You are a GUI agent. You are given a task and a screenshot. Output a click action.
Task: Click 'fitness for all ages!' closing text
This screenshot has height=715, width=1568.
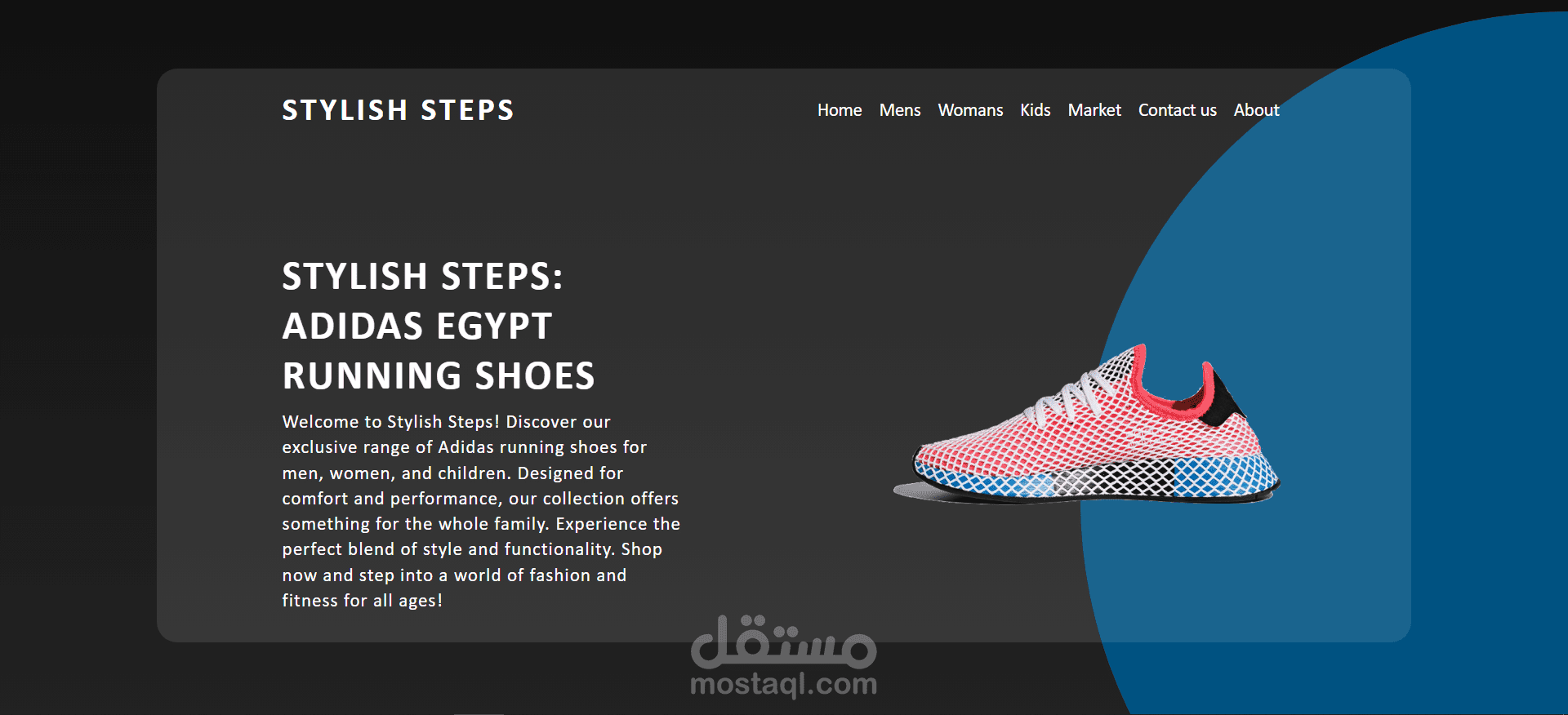coord(362,601)
